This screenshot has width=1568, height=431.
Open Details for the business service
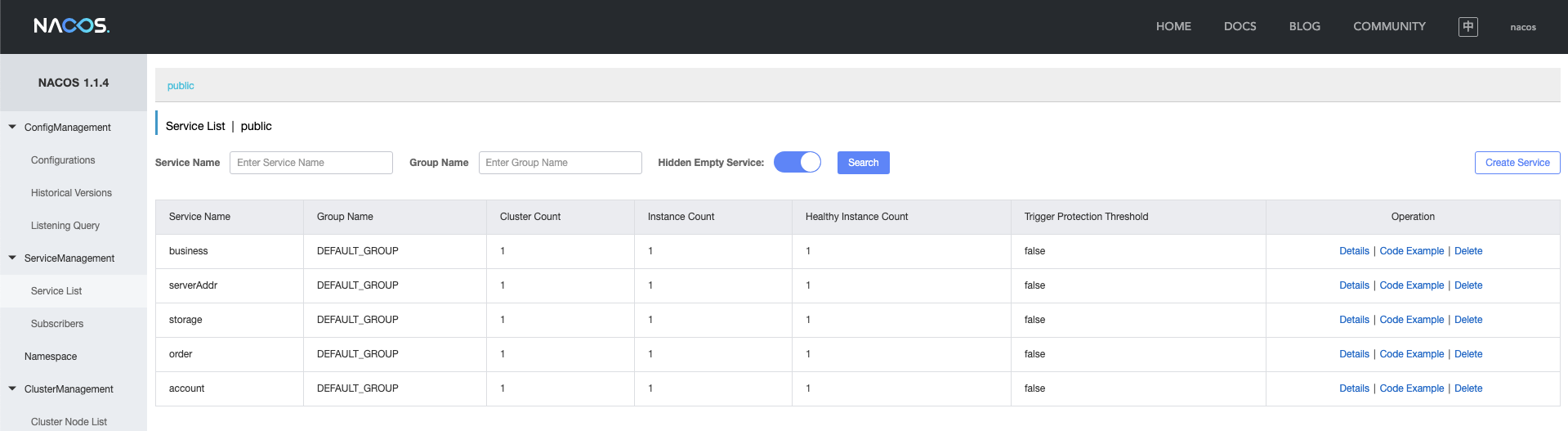pyautogui.click(x=1354, y=251)
